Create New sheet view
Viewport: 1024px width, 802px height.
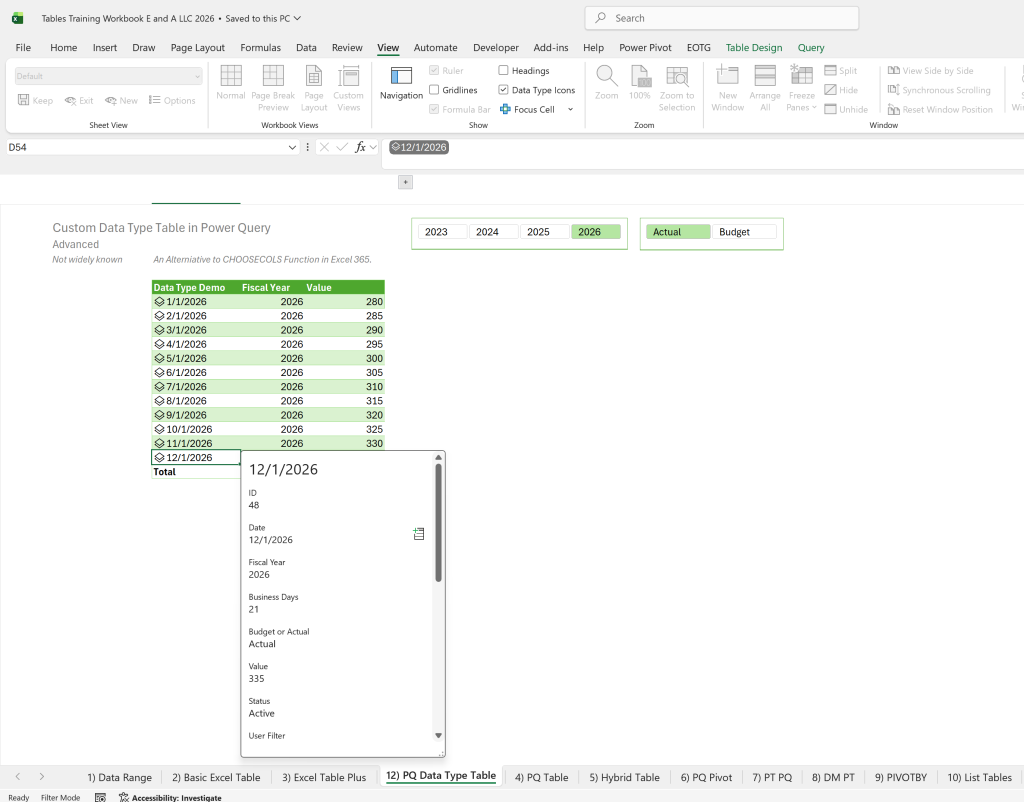click(121, 101)
